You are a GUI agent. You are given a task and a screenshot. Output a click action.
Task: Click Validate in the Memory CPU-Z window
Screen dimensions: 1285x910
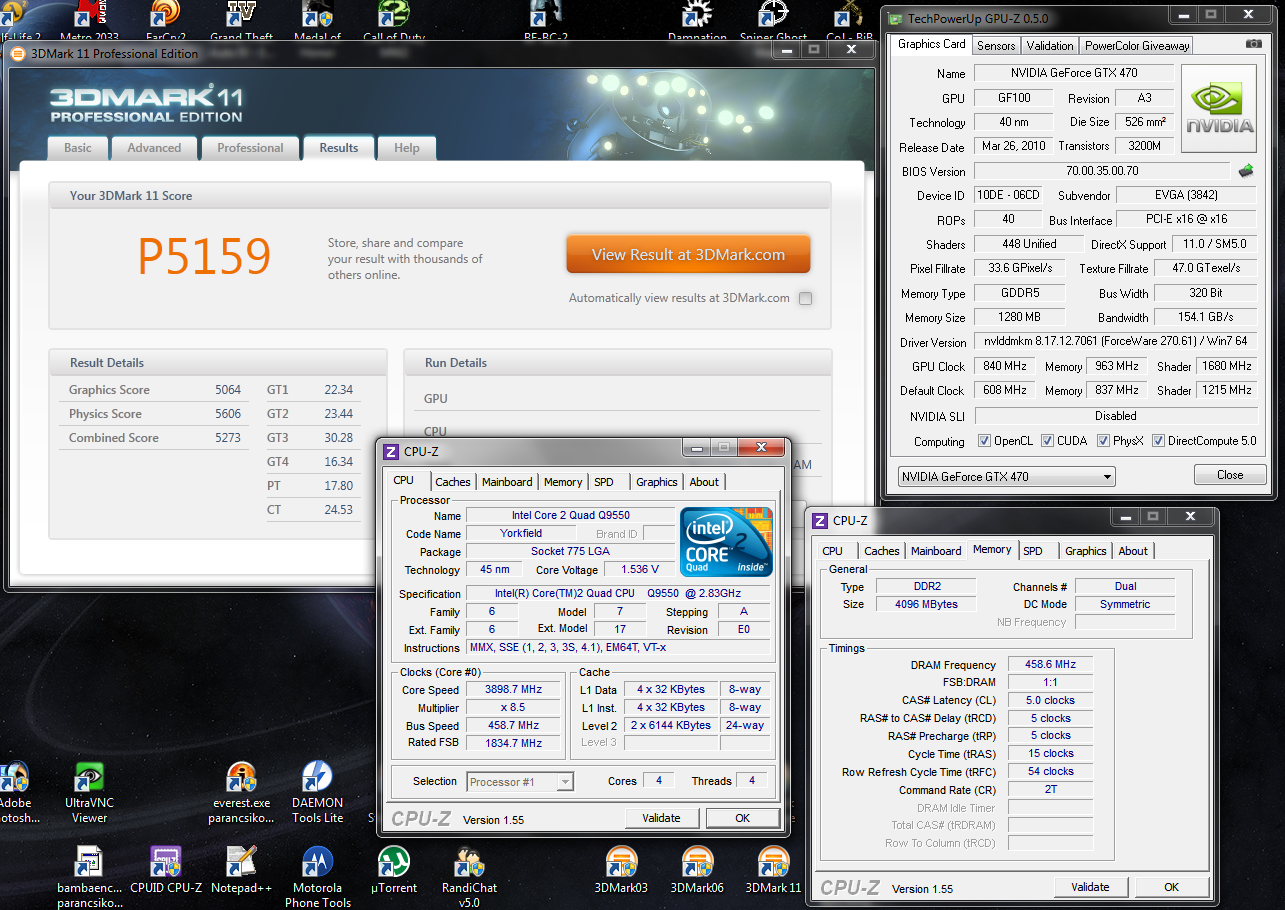tap(1090, 887)
